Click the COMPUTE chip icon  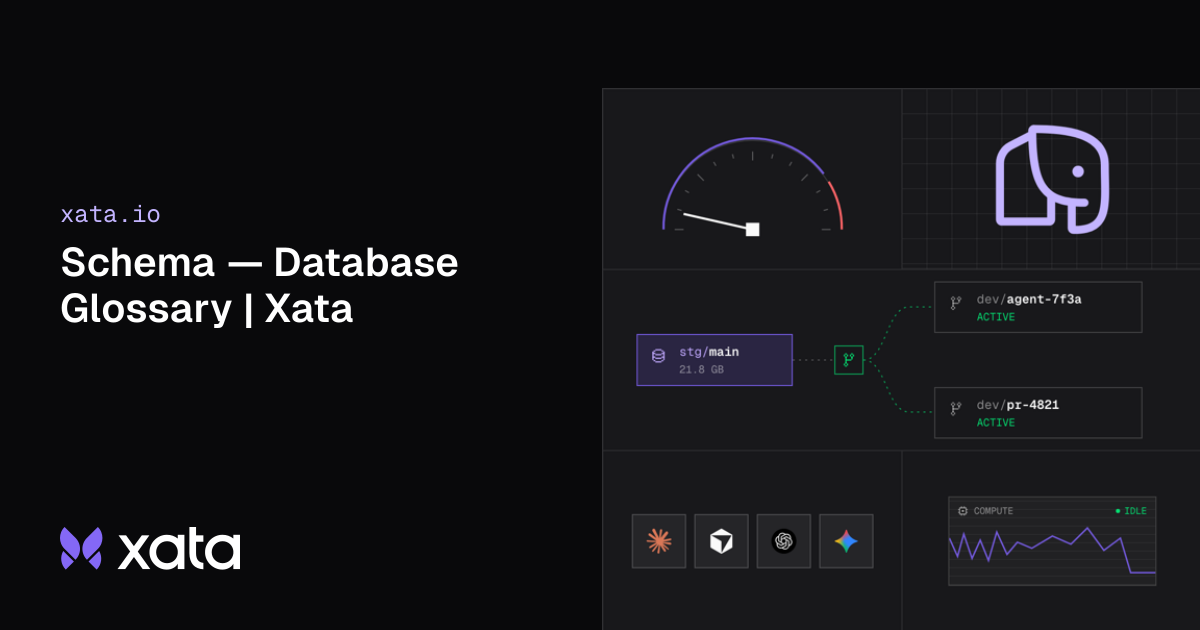(963, 511)
